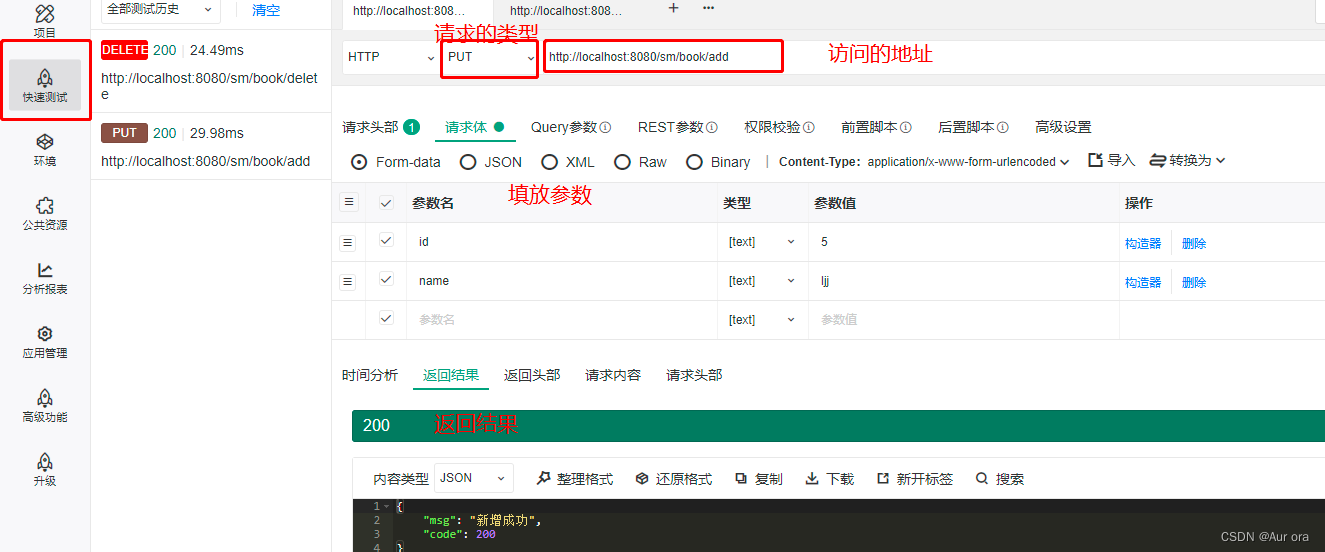The width and height of the screenshot is (1325, 552).
Task: Toggle the empty parameter row checkbox
Action: pos(386,319)
